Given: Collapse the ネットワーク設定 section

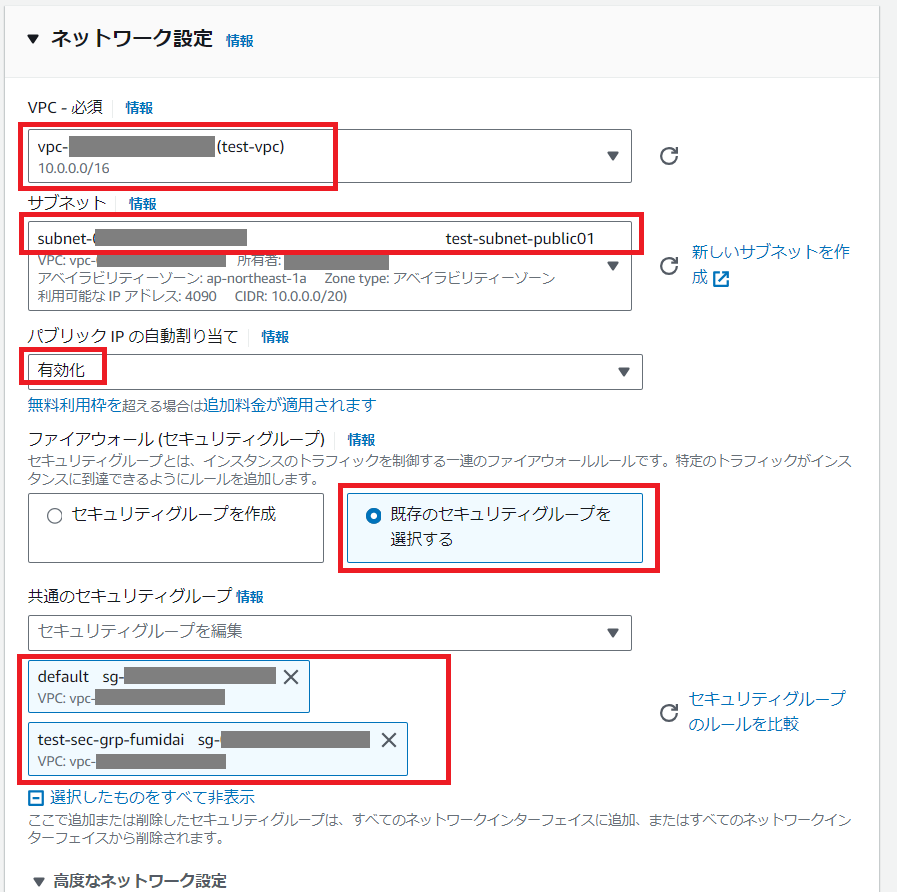Looking at the screenshot, I should point(33,39).
